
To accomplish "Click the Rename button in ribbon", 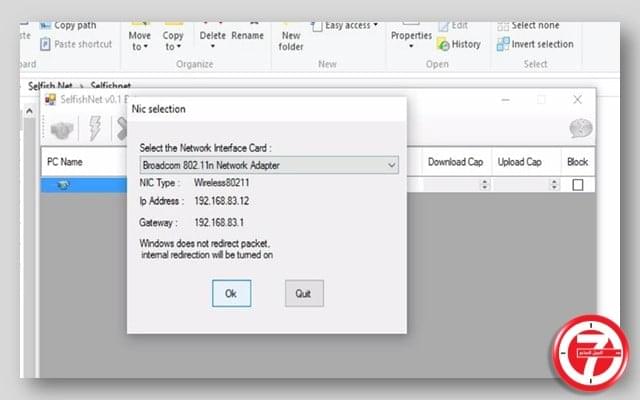I will coord(247,35).
